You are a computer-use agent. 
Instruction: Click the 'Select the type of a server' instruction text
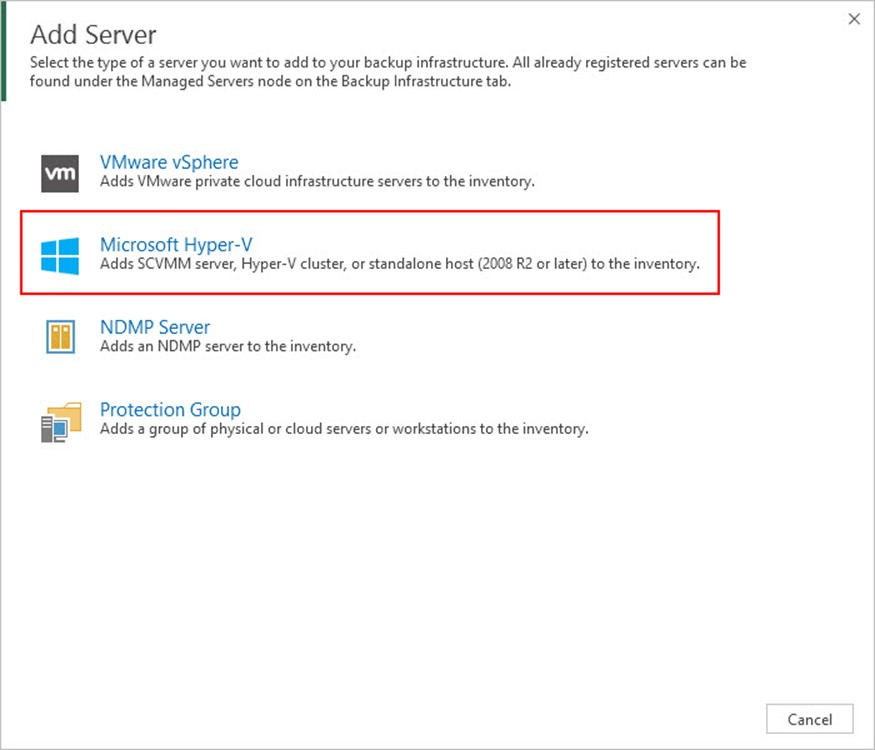tap(388, 72)
